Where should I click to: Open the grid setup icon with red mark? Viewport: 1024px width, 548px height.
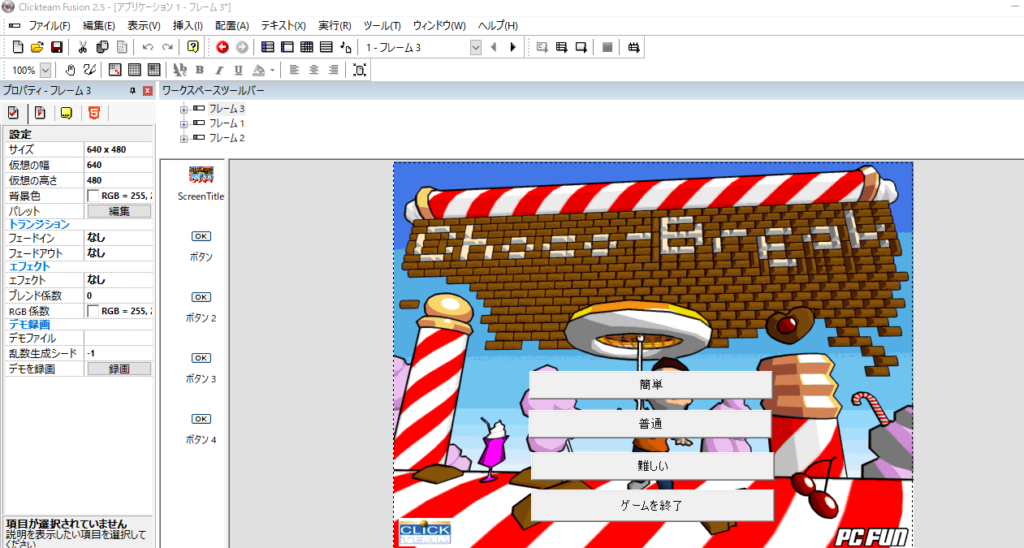pyautogui.click(x=115, y=70)
